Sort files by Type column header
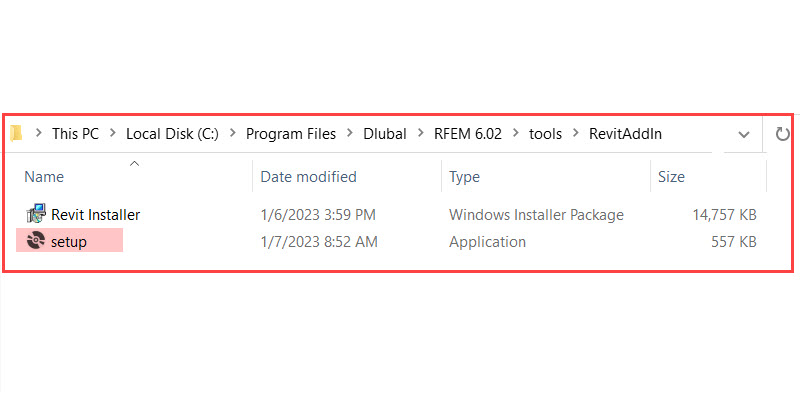 click(x=464, y=177)
